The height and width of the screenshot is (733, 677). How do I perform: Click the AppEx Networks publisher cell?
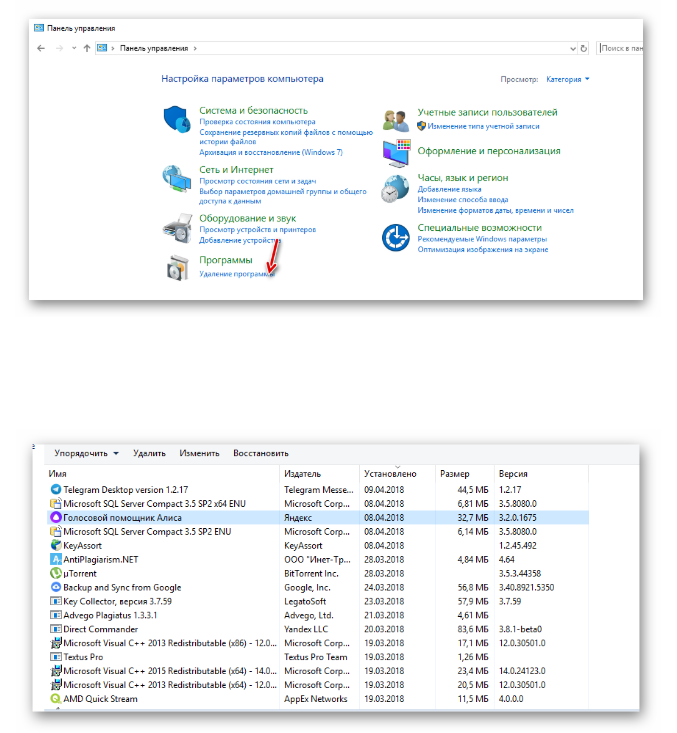316,698
